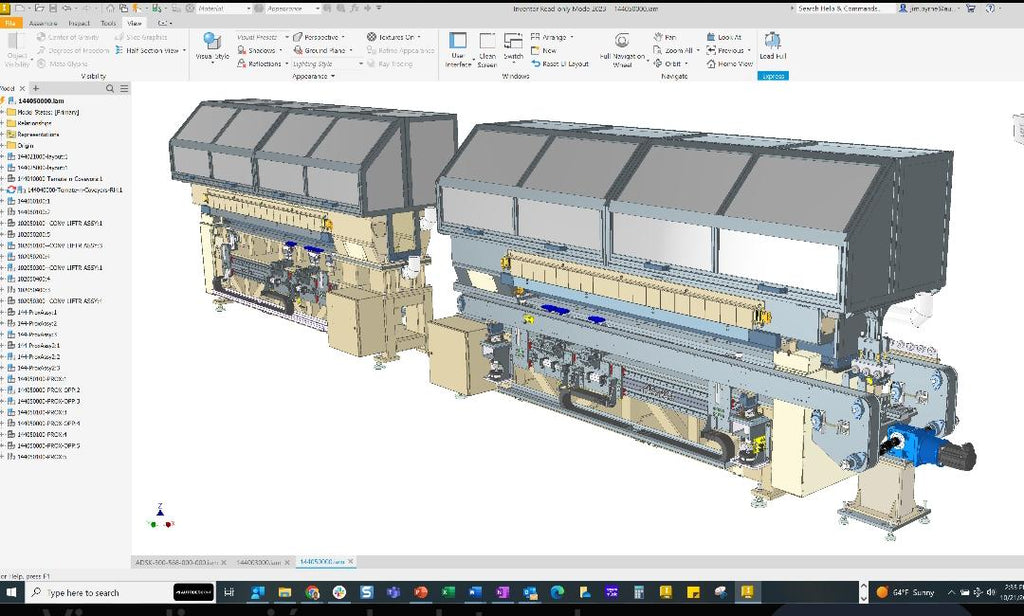Select the View ribbon tab
Screen dimensions: 1024x616
tap(135, 23)
